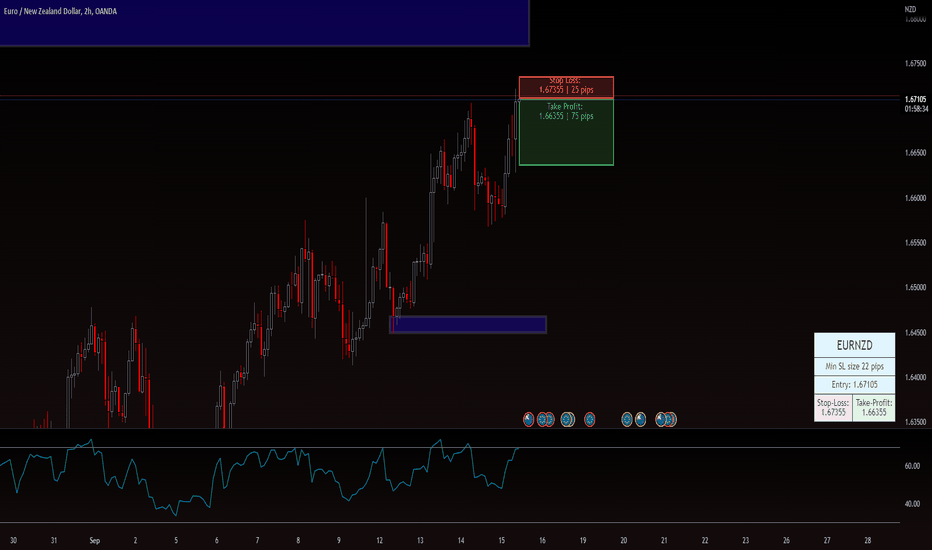Click the red-ringed New Zealand flag event marker
This screenshot has height=550, width=932.
click(x=528, y=419)
